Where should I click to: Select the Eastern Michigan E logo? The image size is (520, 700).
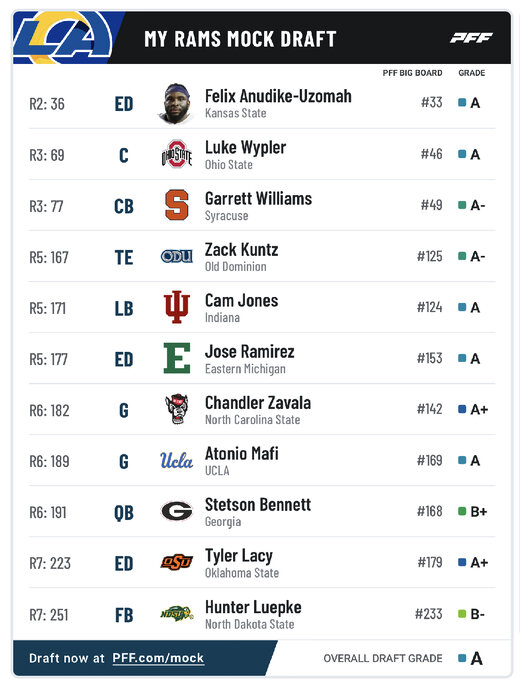point(177,358)
